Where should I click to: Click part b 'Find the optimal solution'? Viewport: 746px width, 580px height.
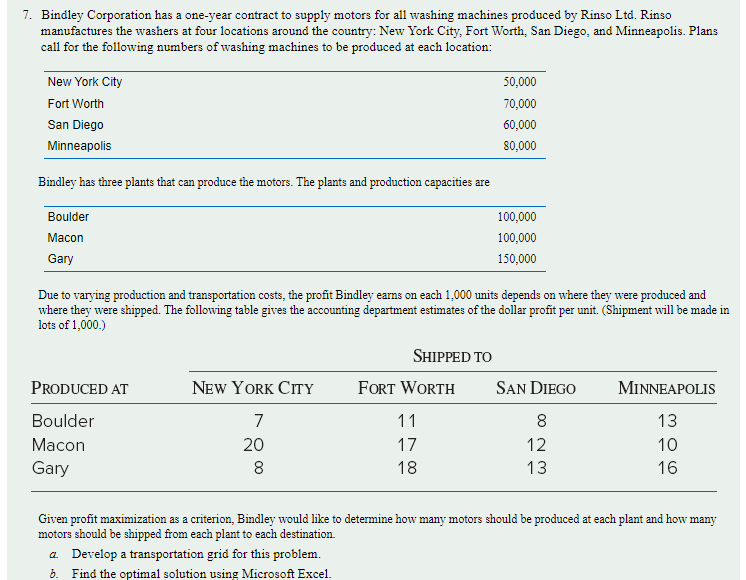click(x=201, y=573)
